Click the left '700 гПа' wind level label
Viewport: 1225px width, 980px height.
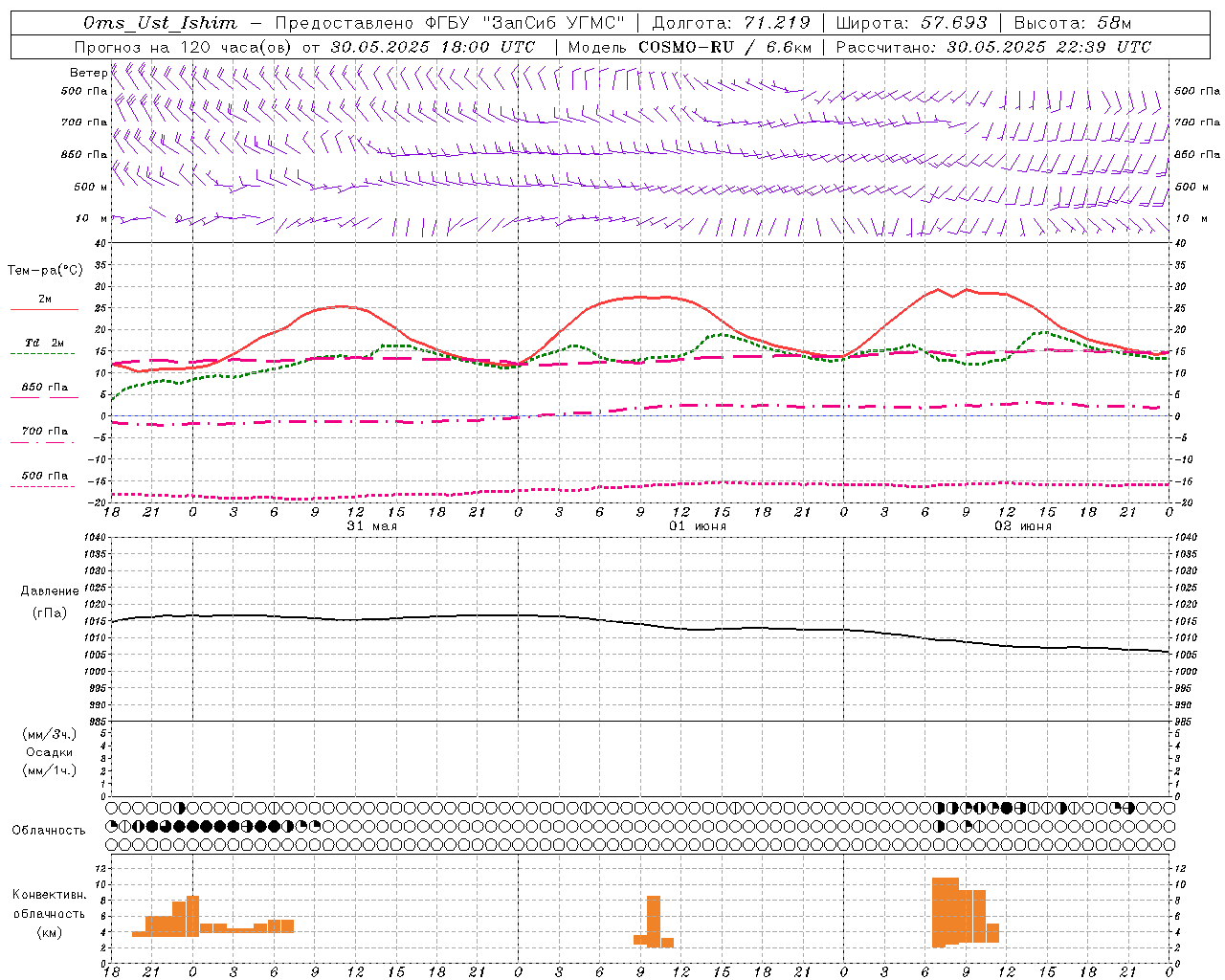pos(84,122)
